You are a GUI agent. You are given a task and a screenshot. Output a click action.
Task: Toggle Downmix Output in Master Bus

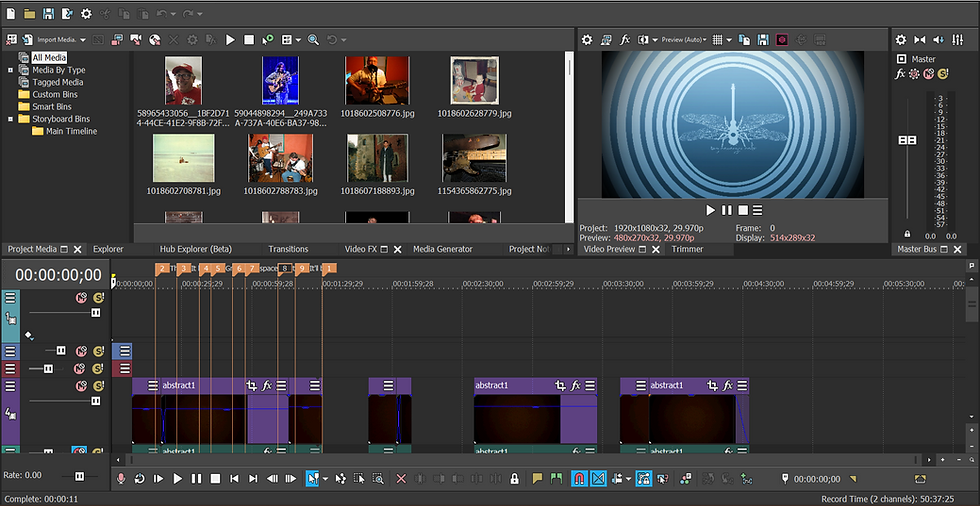(919, 40)
